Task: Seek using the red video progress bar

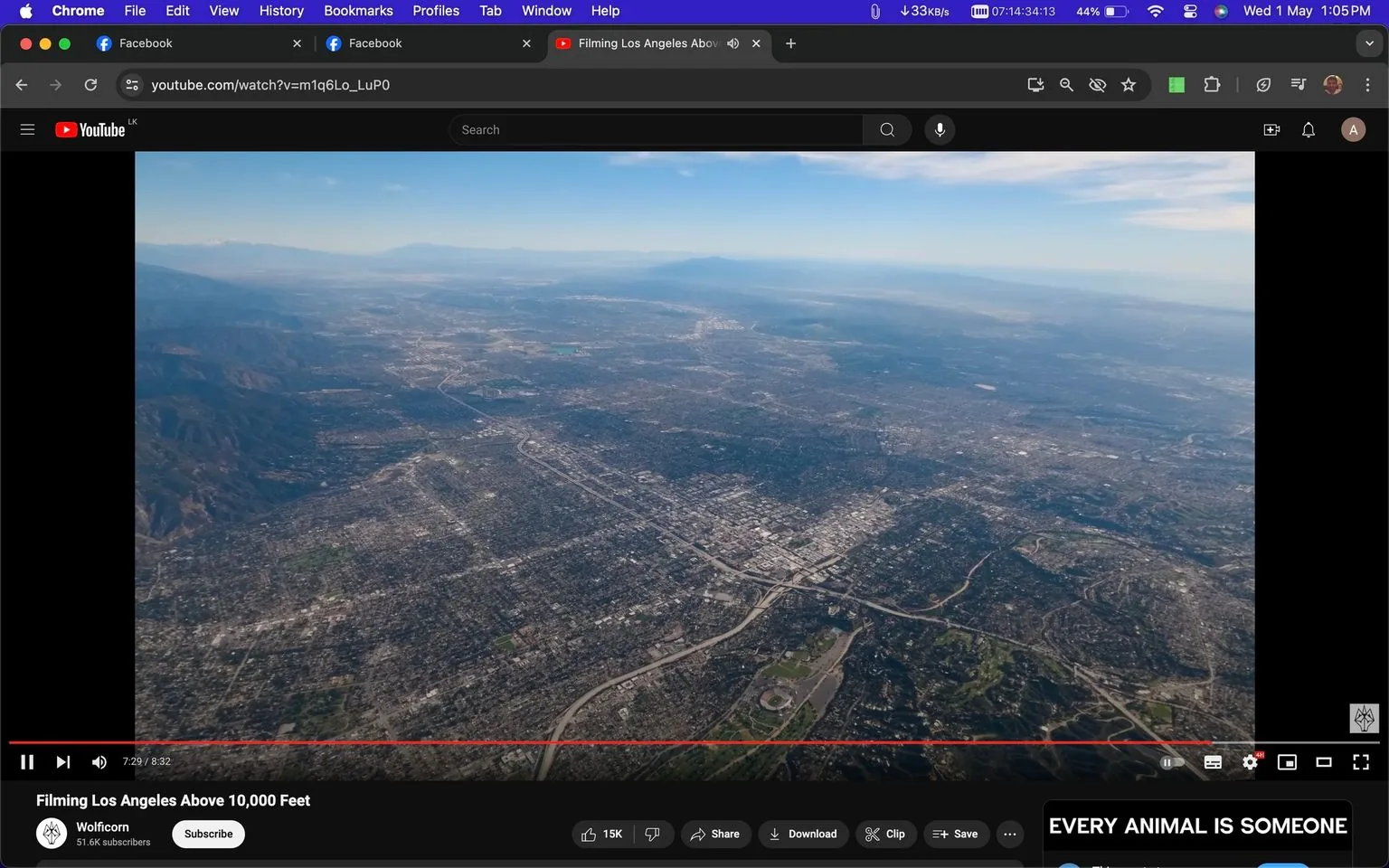Action: pyautogui.click(x=633, y=741)
